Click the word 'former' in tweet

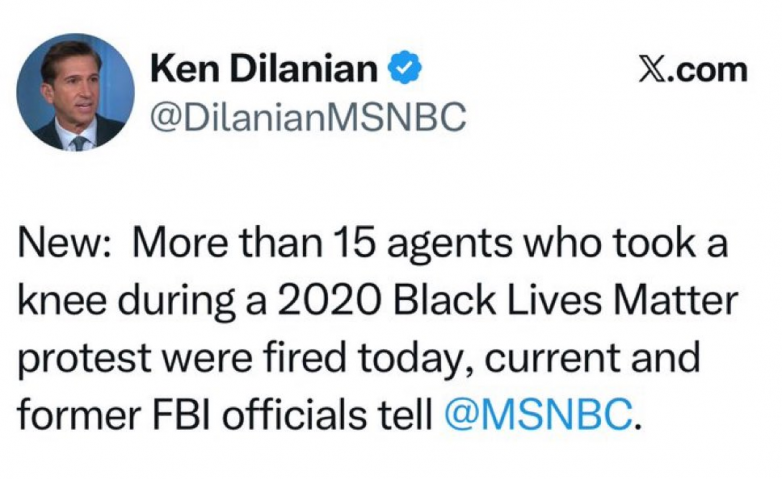(79, 415)
